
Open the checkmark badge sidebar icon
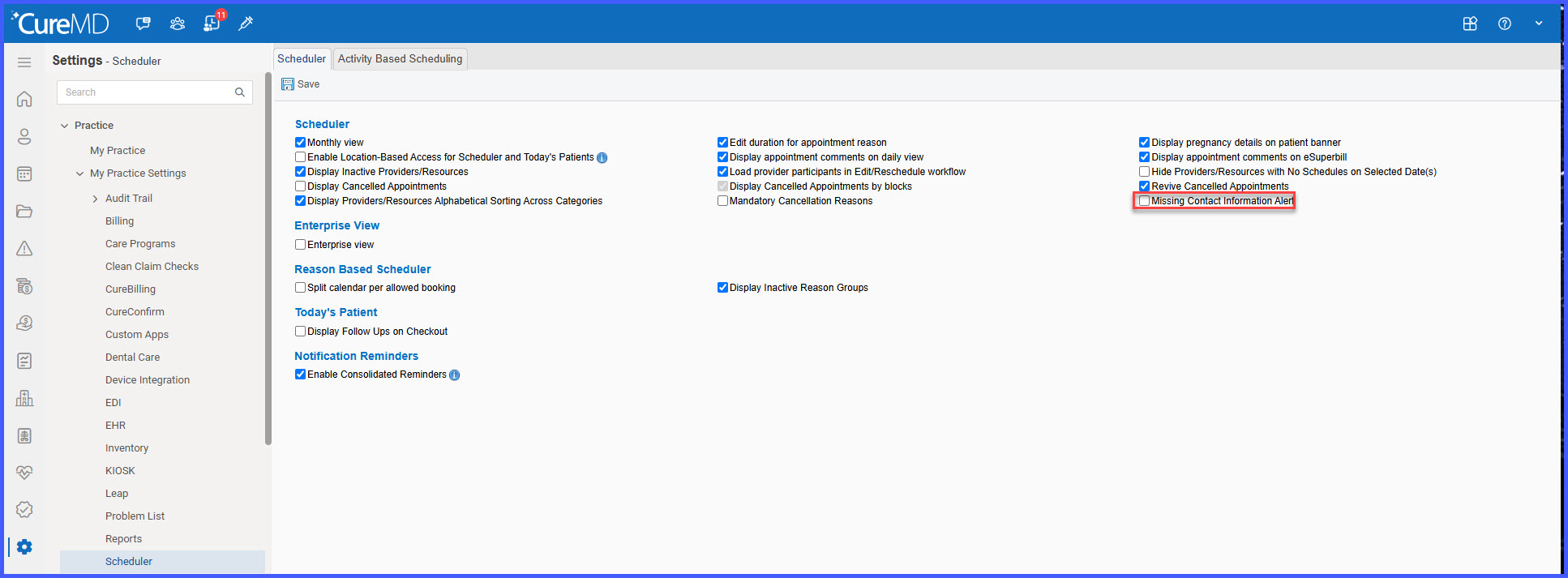tap(24, 509)
